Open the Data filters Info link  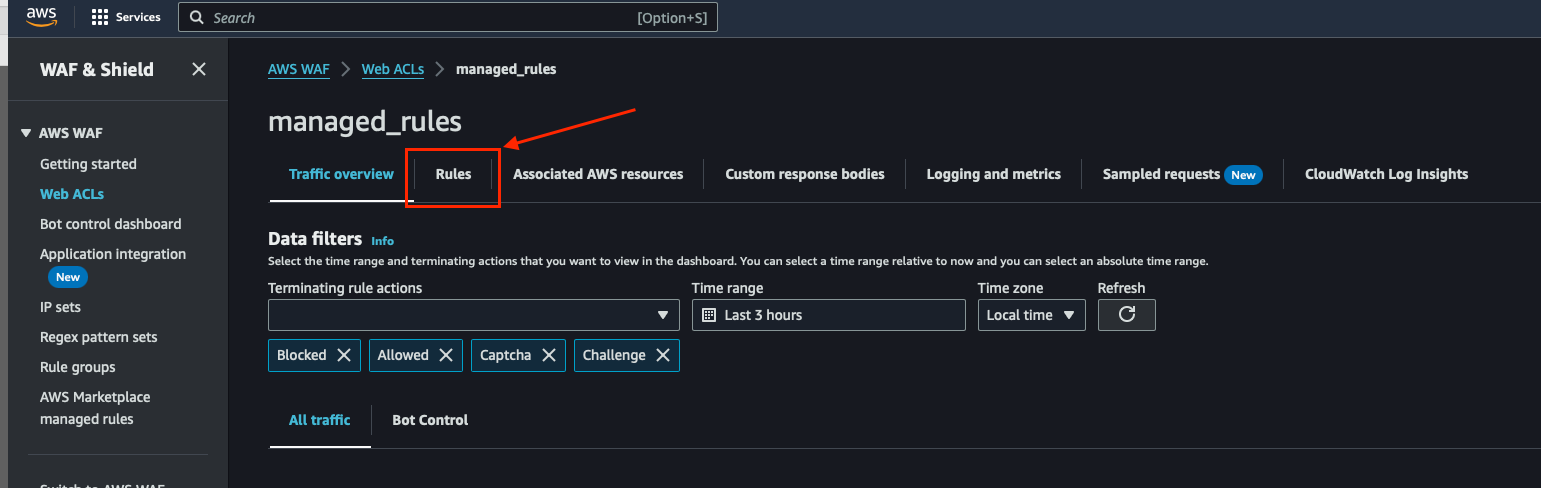click(382, 241)
